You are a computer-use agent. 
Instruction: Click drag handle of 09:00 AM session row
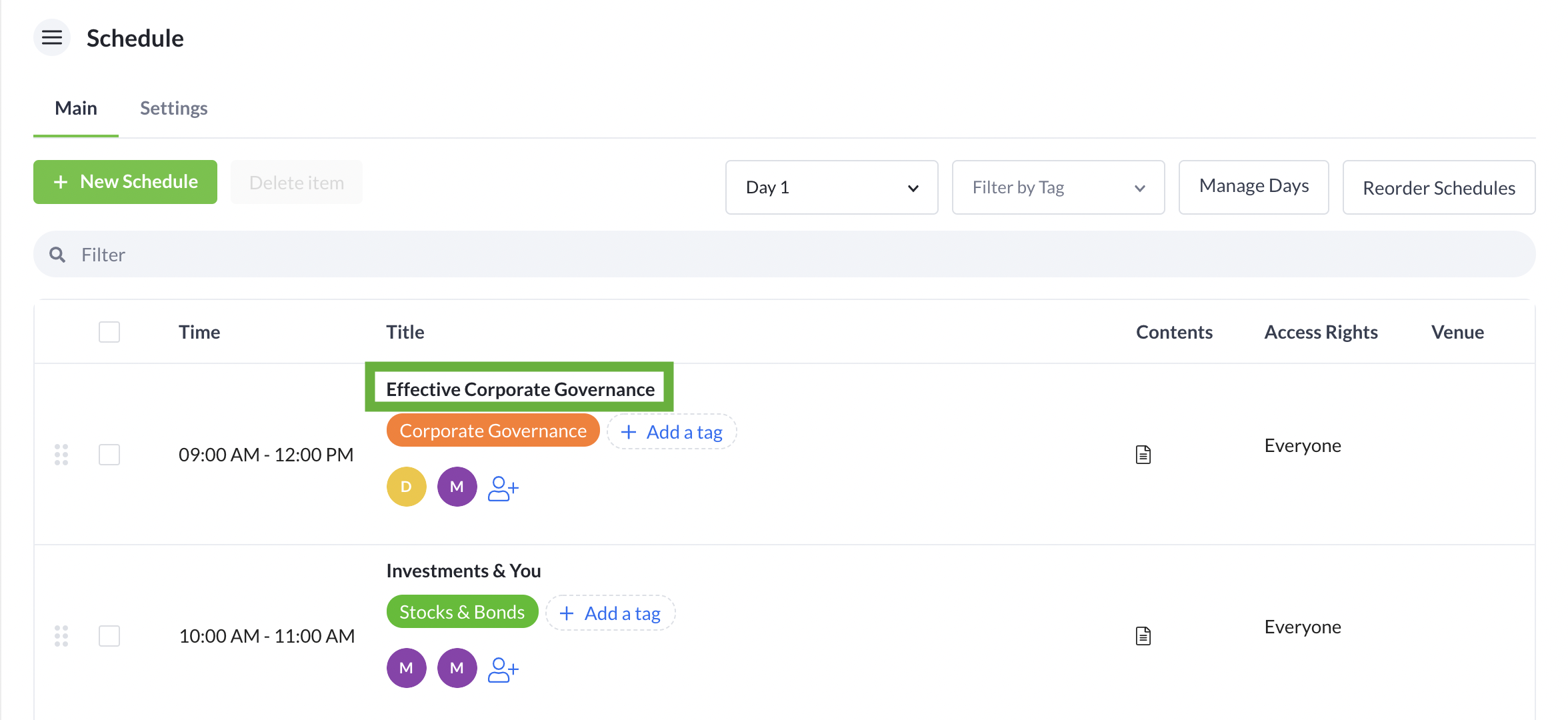61,455
